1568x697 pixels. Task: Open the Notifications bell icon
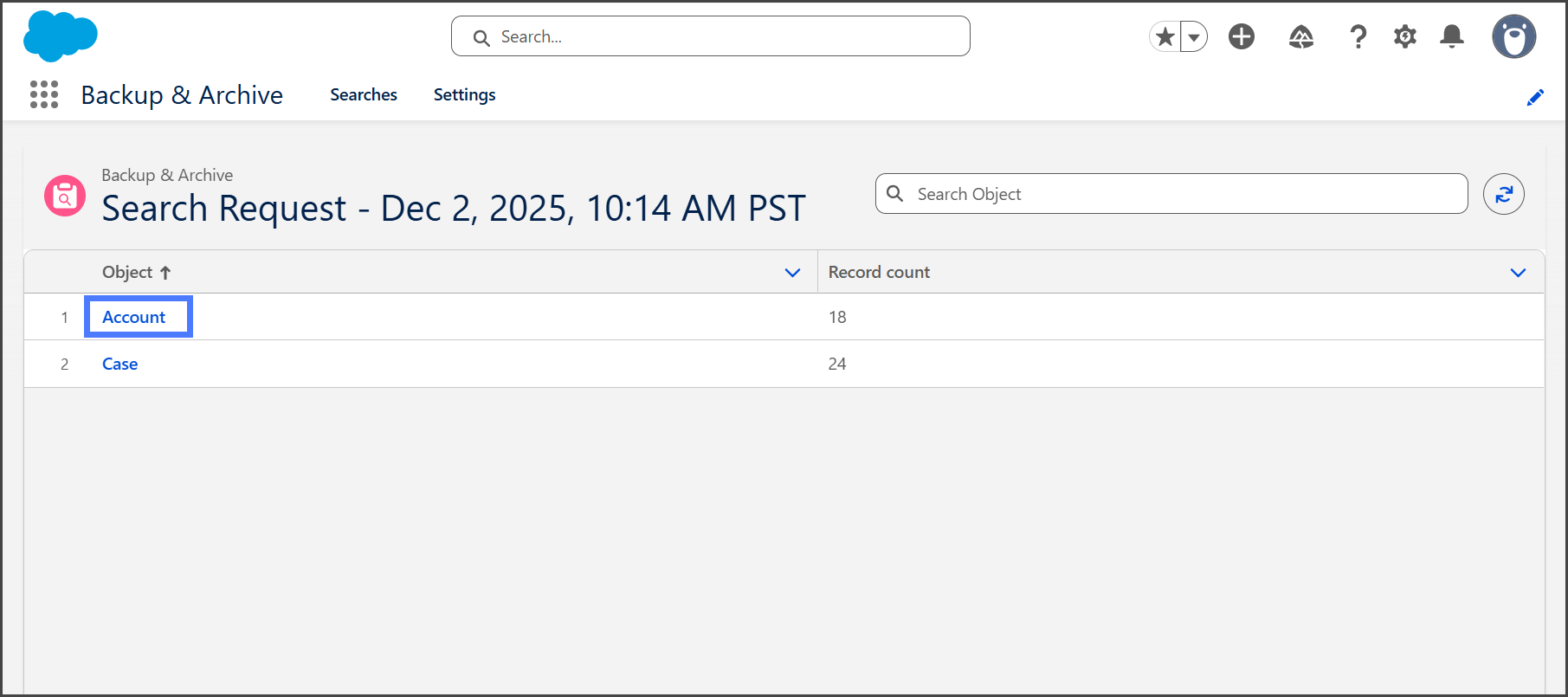(x=1452, y=36)
